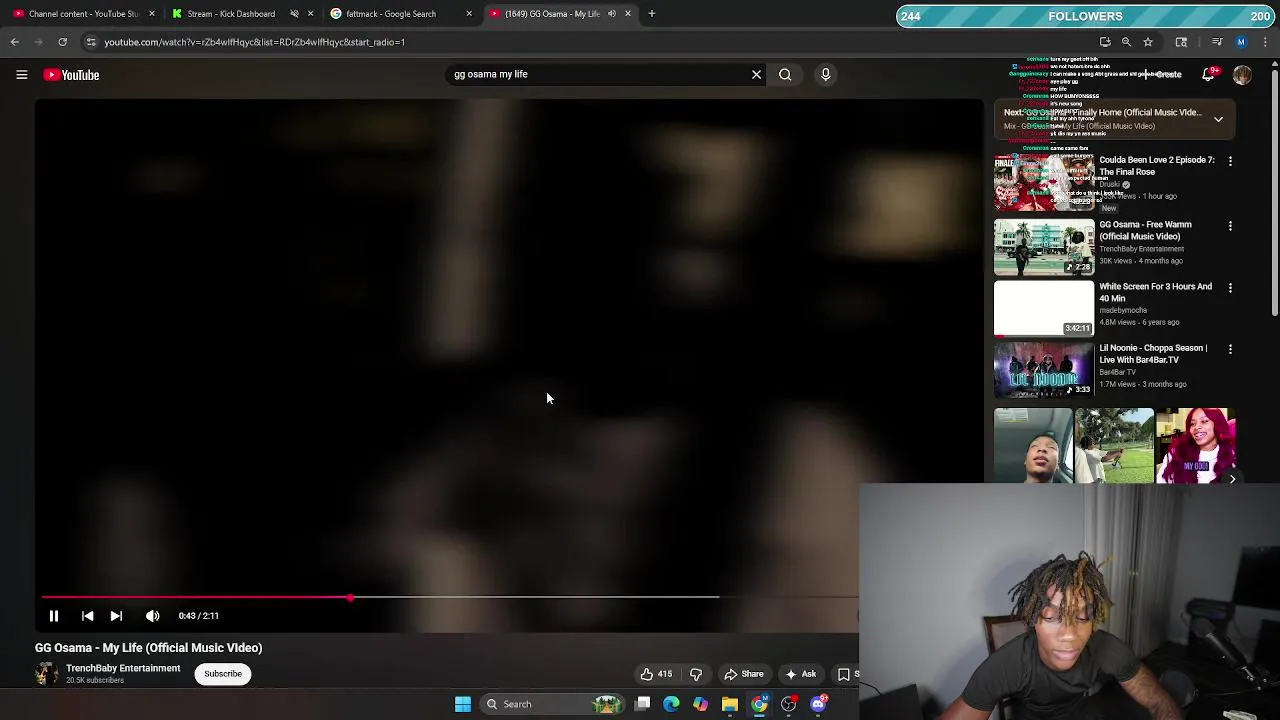Go to the YouTube home logo

pos(71,75)
